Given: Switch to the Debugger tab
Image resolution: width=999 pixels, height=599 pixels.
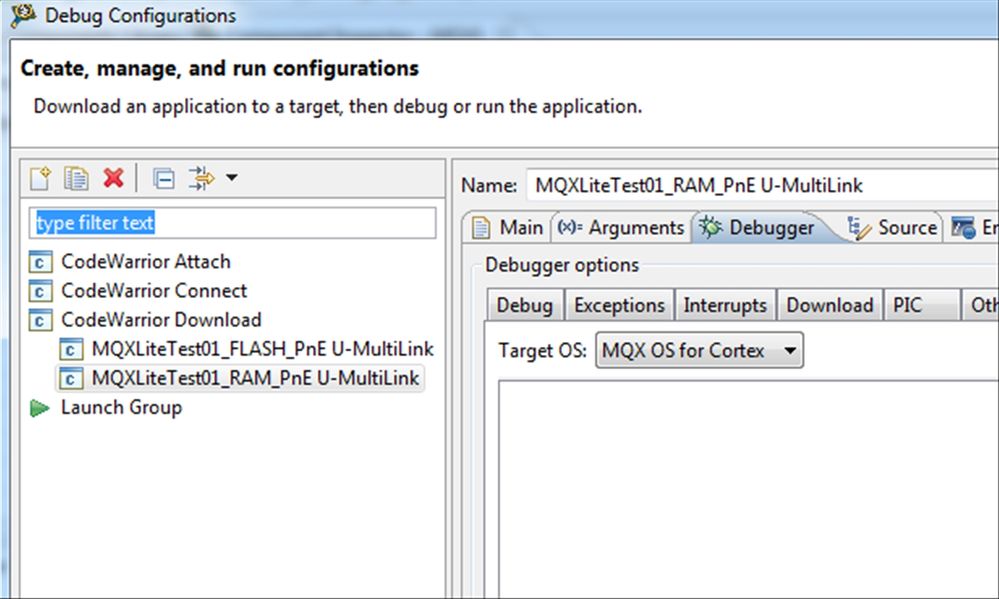Looking at the screenshot, I should click(758, 227).
